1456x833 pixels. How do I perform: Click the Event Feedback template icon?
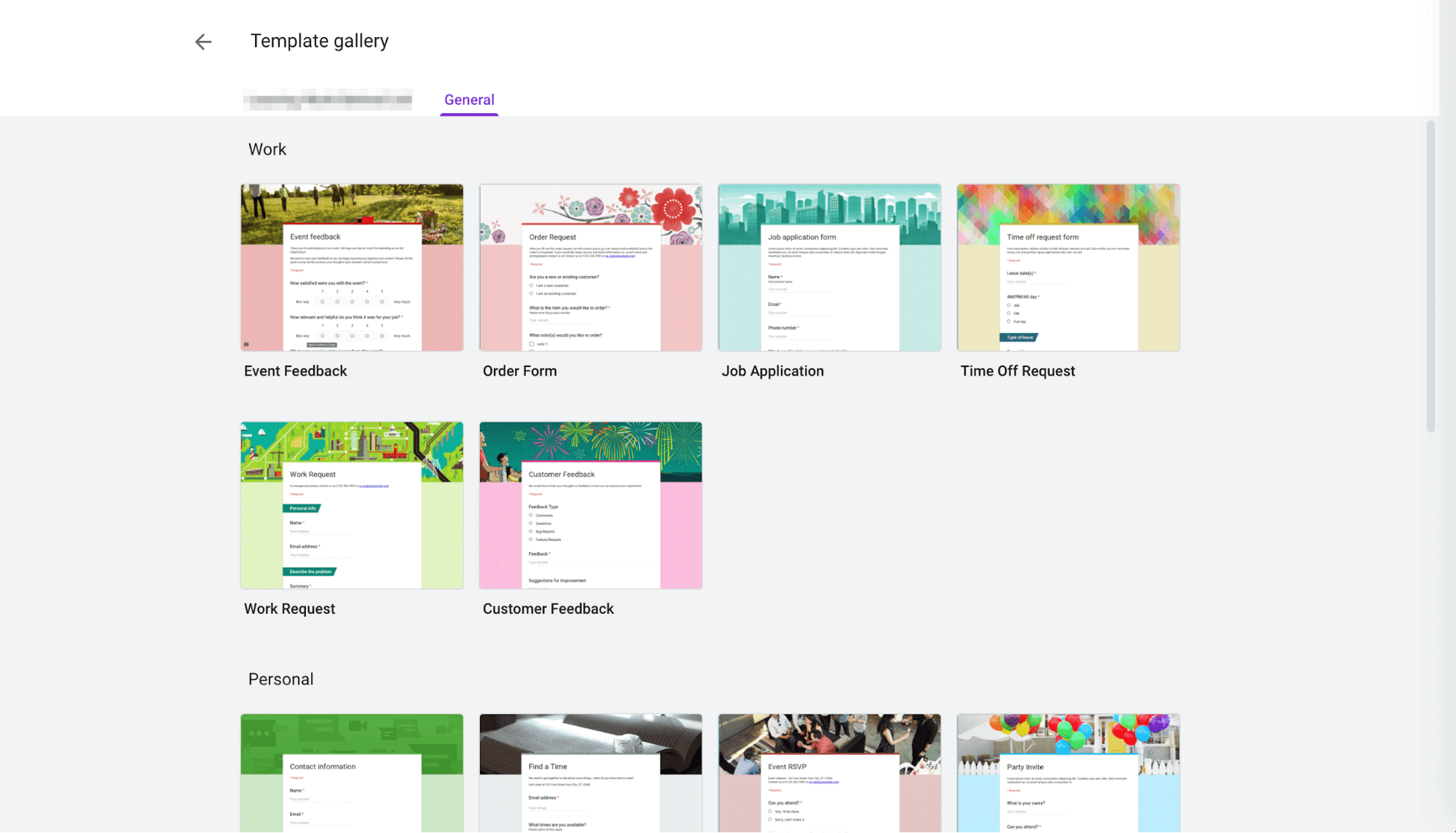point(351,267)
